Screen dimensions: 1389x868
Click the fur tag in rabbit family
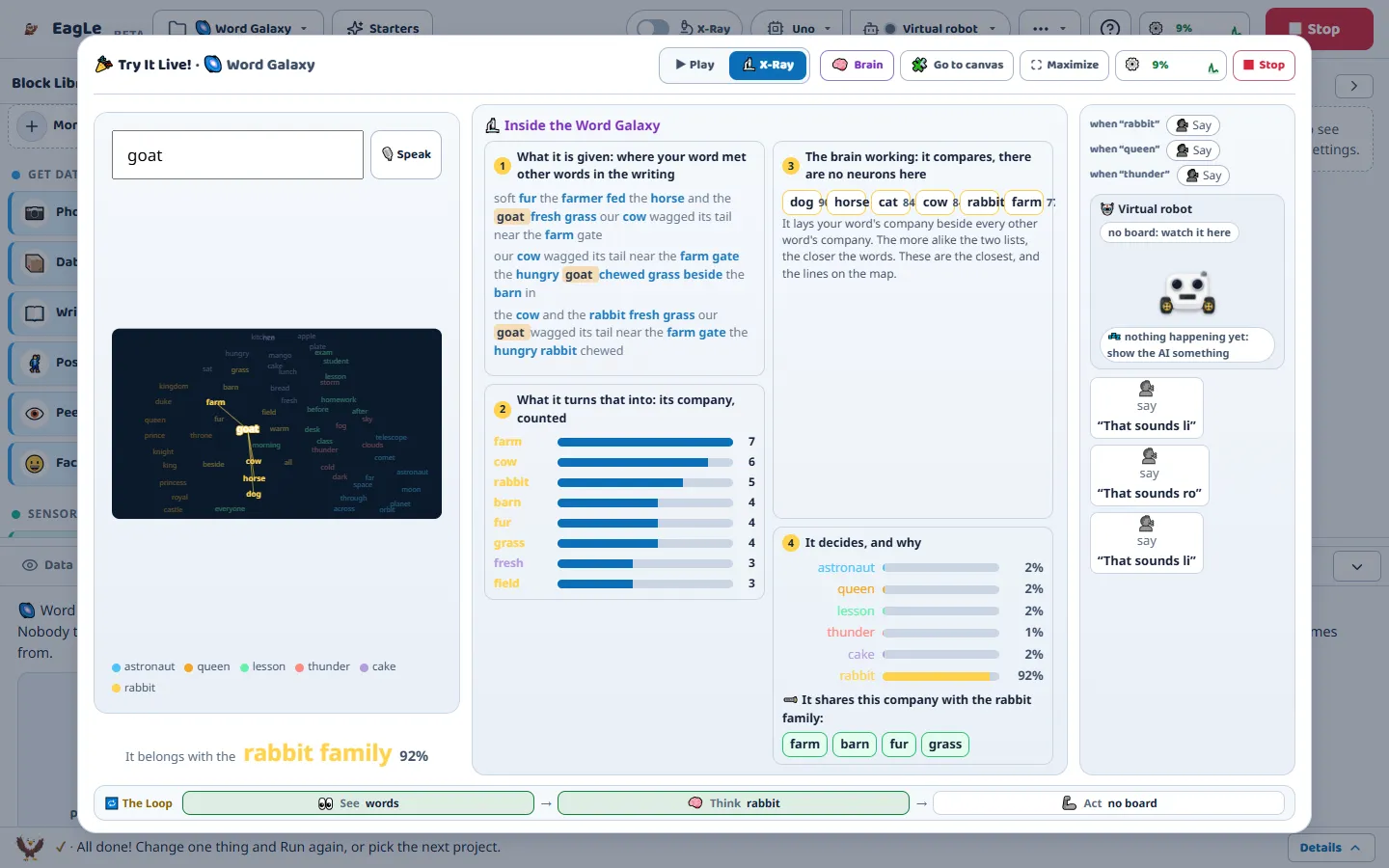pyautogui.click(x=899, y=745)
